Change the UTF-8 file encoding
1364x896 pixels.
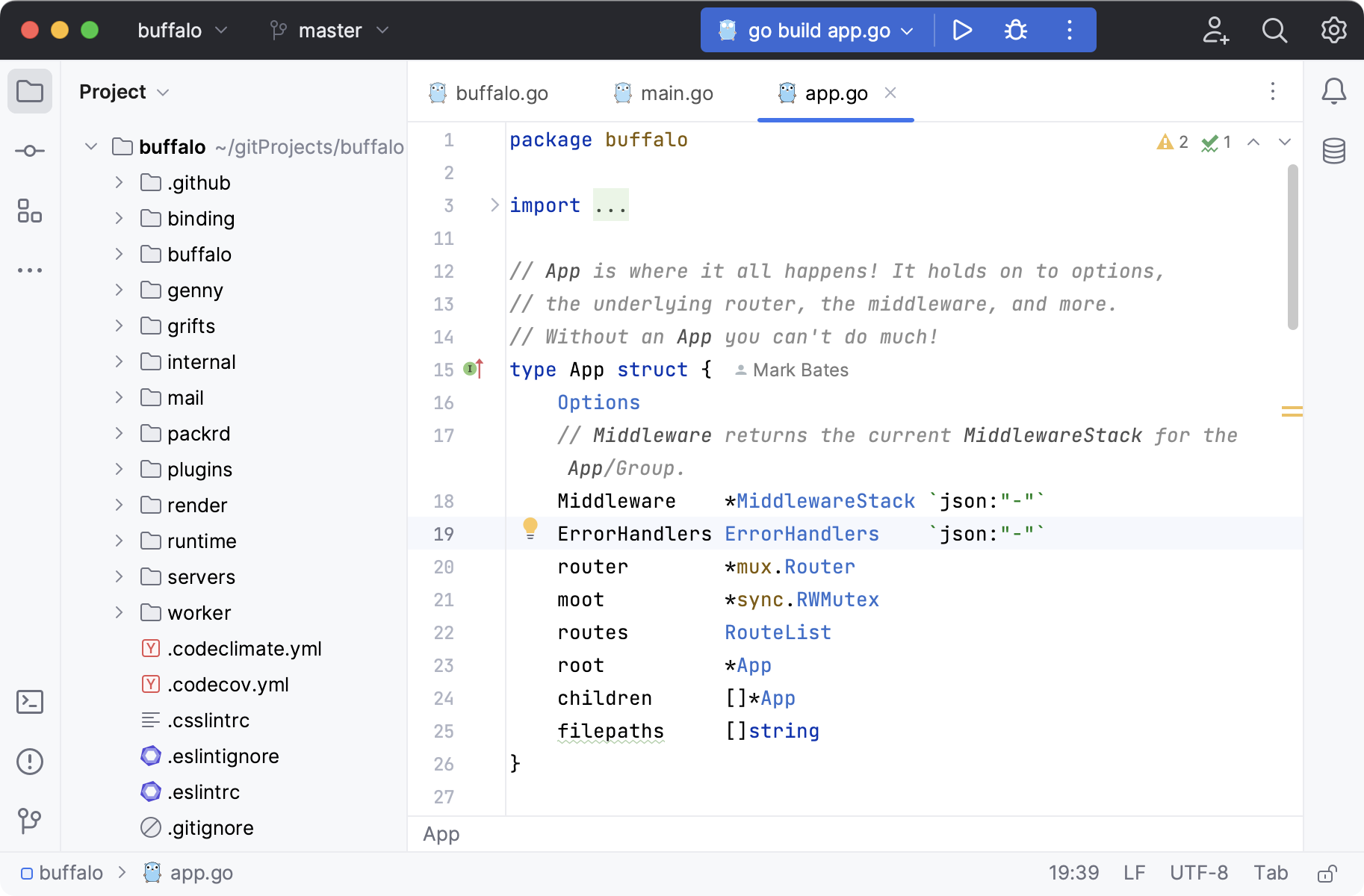pyautogui.click(x=1199, y=873)
